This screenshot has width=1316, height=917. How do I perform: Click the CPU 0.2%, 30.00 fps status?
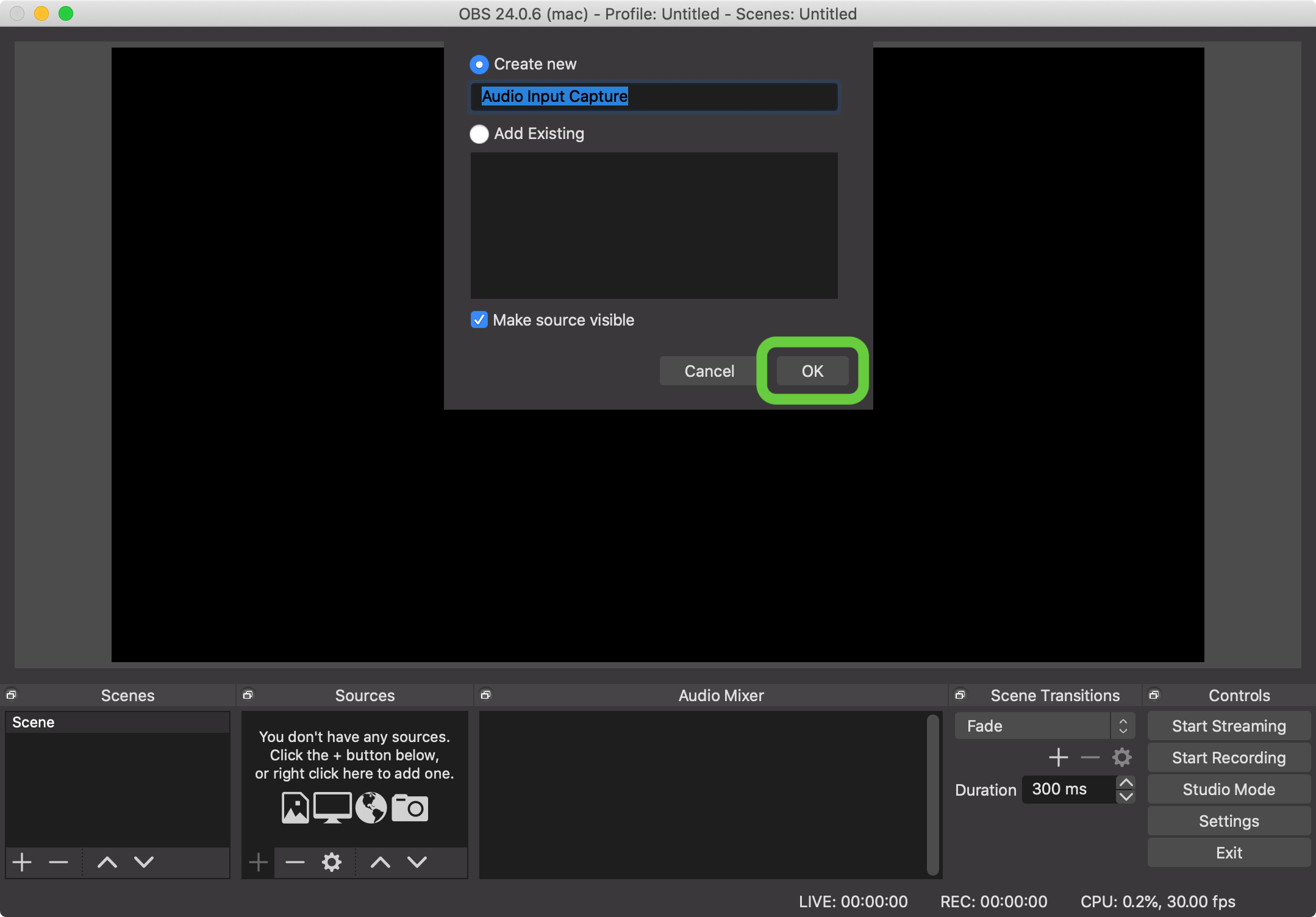click(1157, 901)
